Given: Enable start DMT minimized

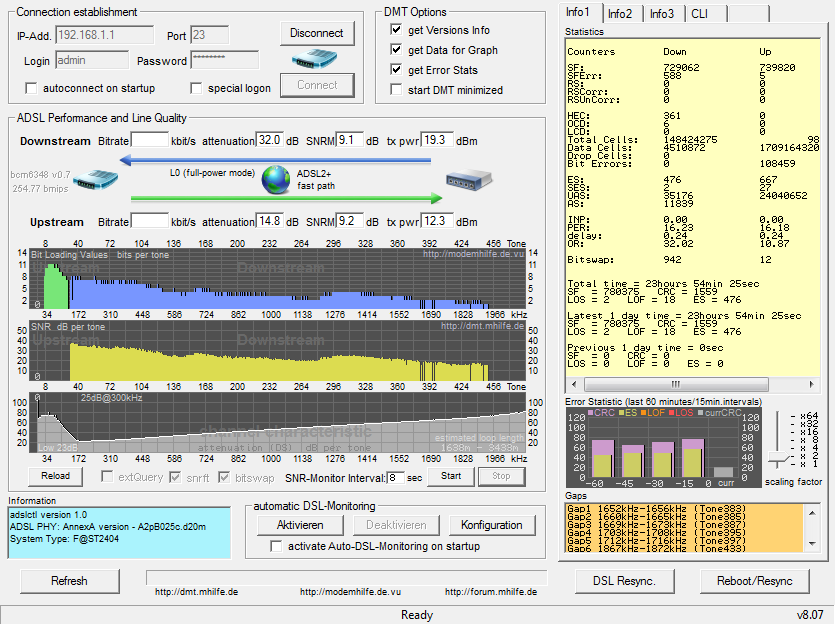Looking at the screenshot, I should (396, 90).
